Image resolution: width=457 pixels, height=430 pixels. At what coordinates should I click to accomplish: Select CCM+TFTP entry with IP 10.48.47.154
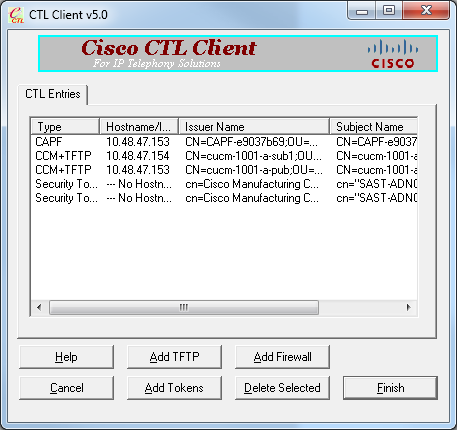pyautogui.click(x=224, y=156)
